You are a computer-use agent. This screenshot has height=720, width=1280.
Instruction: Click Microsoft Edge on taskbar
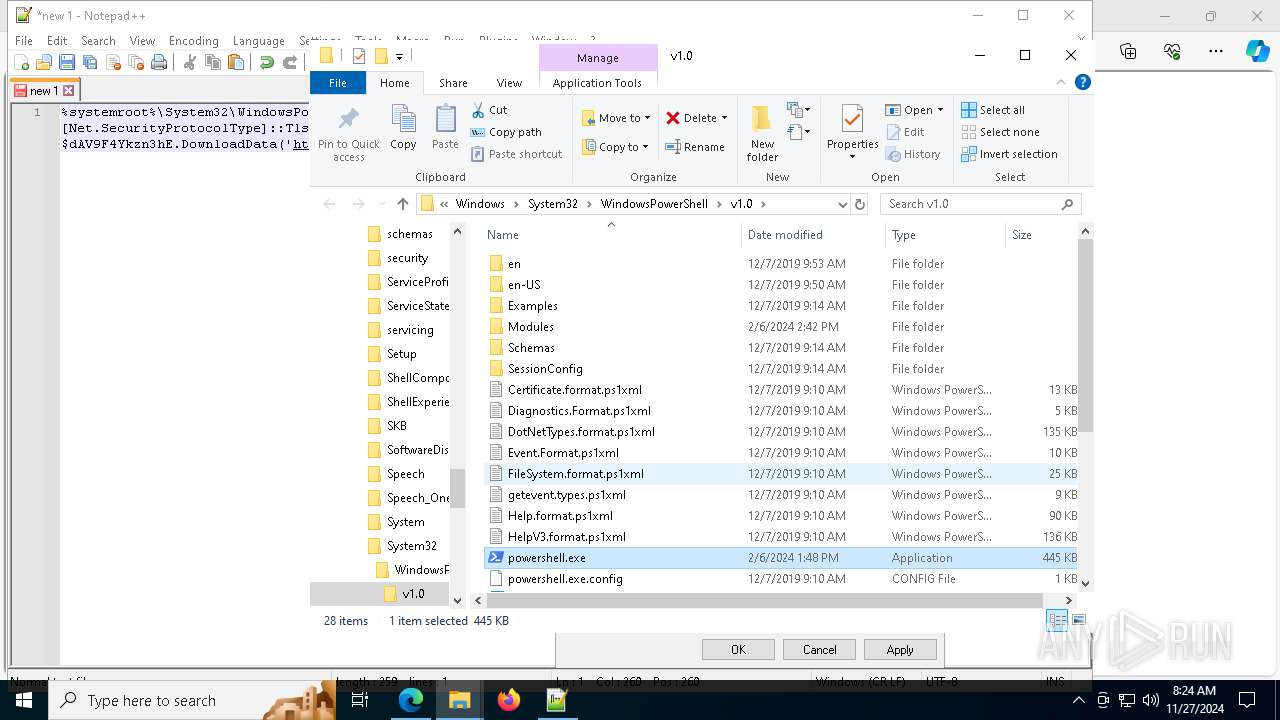411,700
